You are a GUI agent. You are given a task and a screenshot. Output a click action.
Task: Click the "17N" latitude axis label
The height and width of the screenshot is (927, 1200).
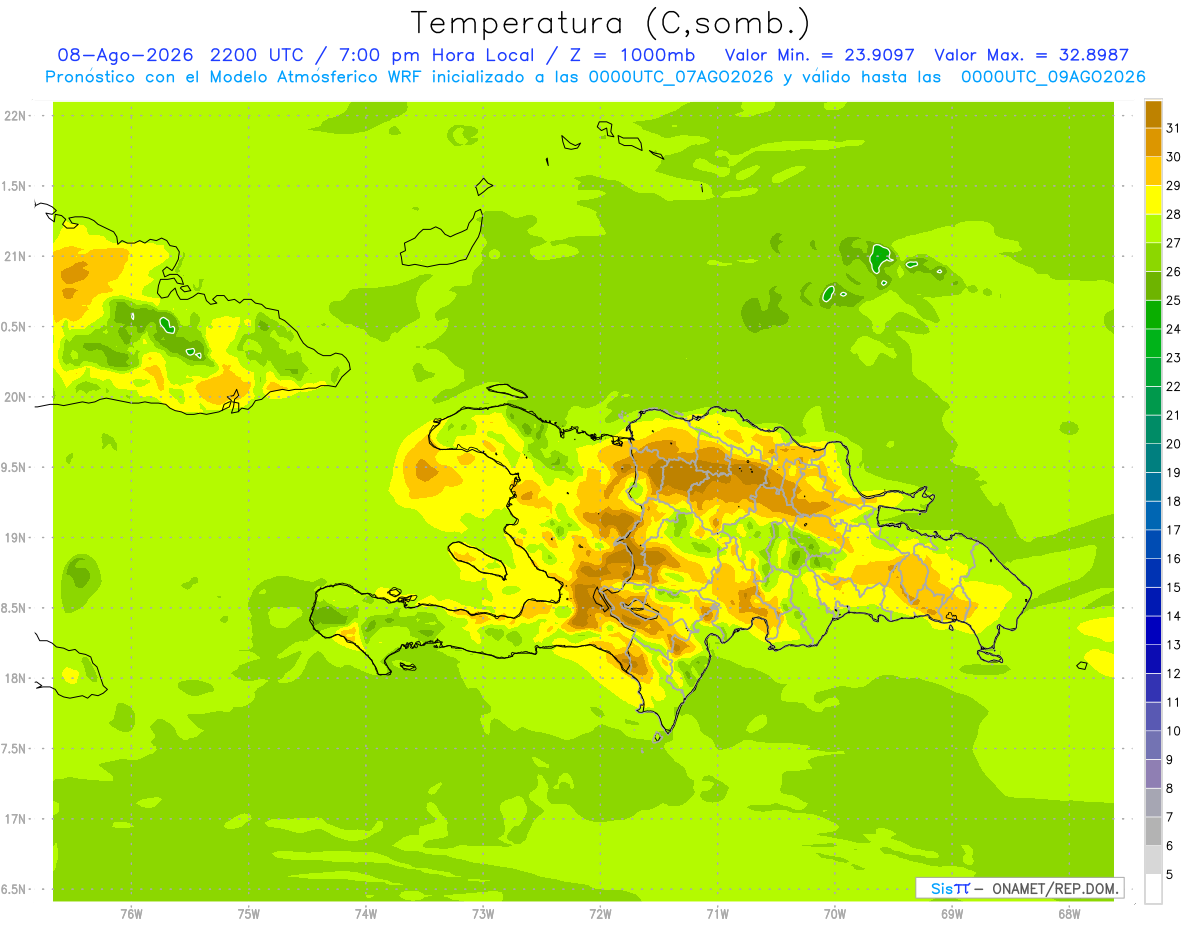(x=15, y=819)
